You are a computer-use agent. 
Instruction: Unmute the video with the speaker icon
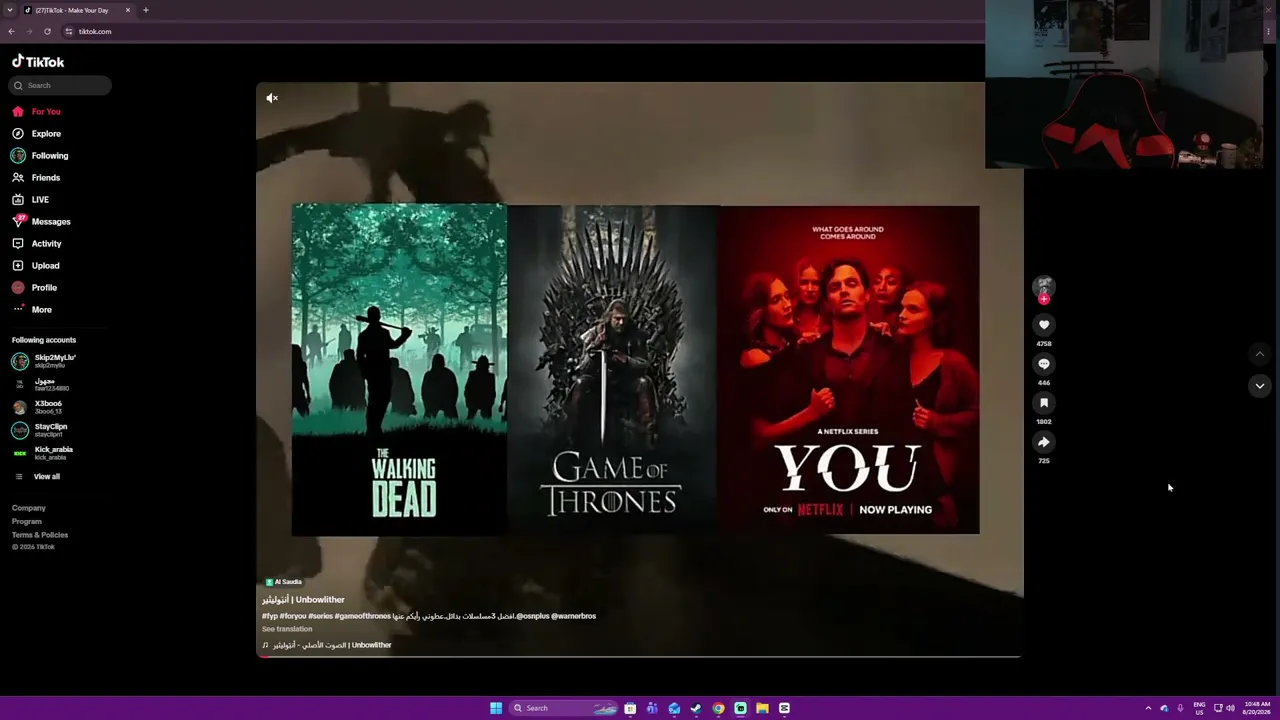[272, 98]
